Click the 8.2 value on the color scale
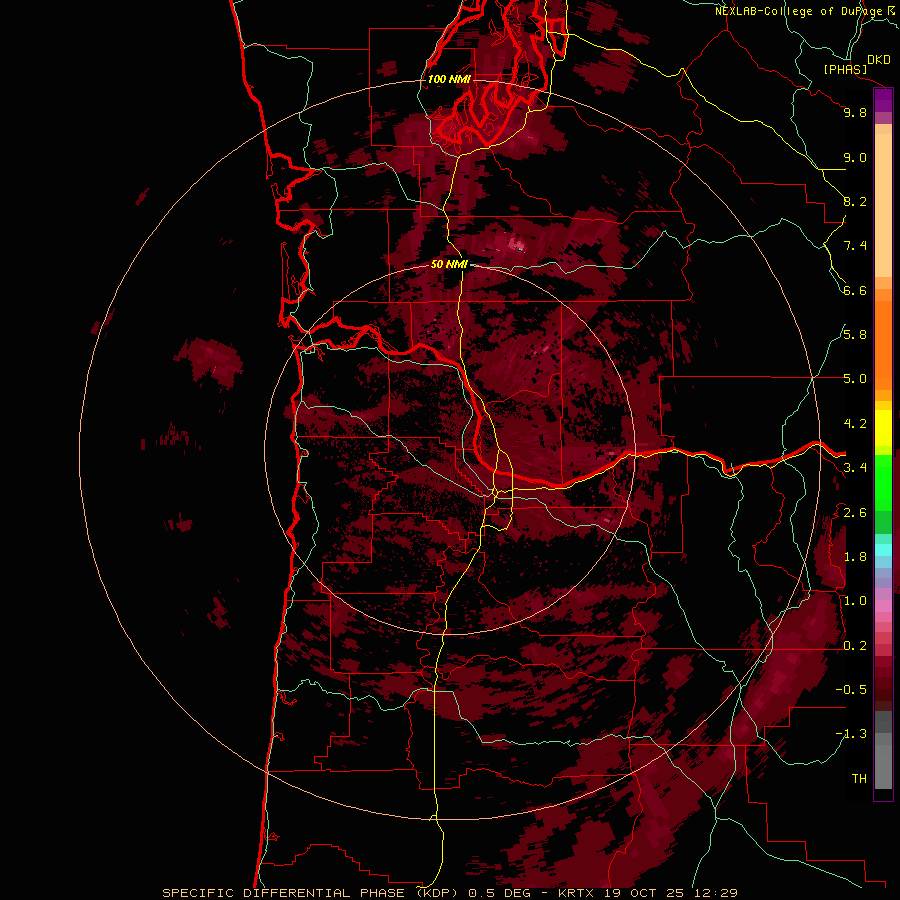 855,201
